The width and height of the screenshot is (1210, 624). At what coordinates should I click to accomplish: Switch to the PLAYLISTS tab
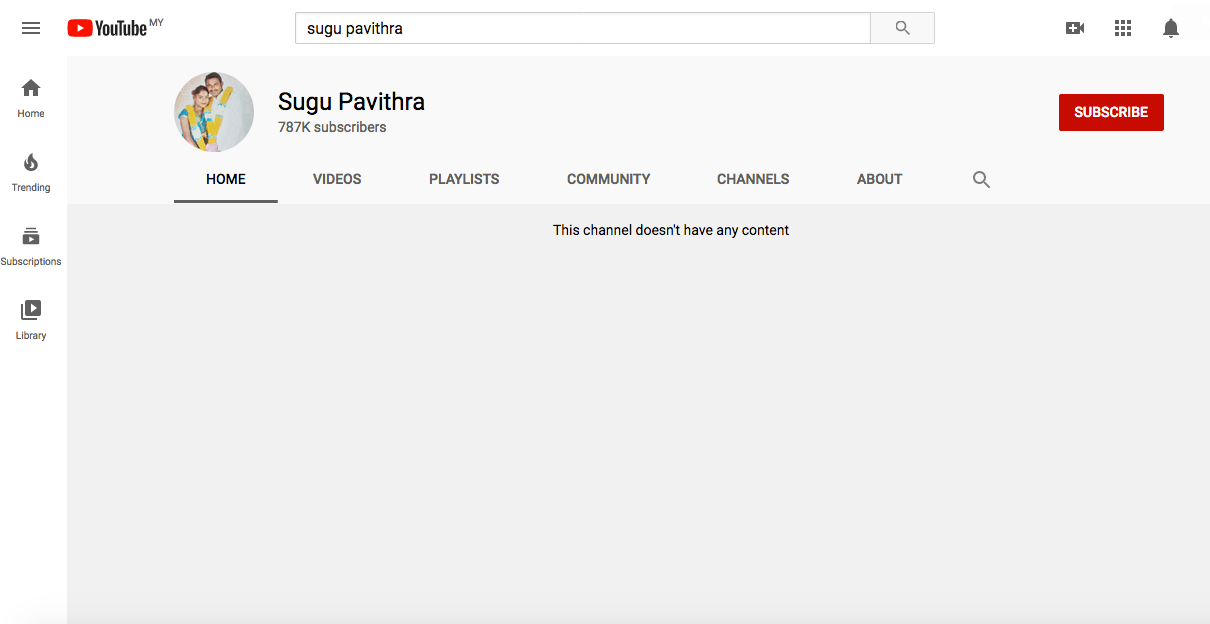[x=464, y=180]
